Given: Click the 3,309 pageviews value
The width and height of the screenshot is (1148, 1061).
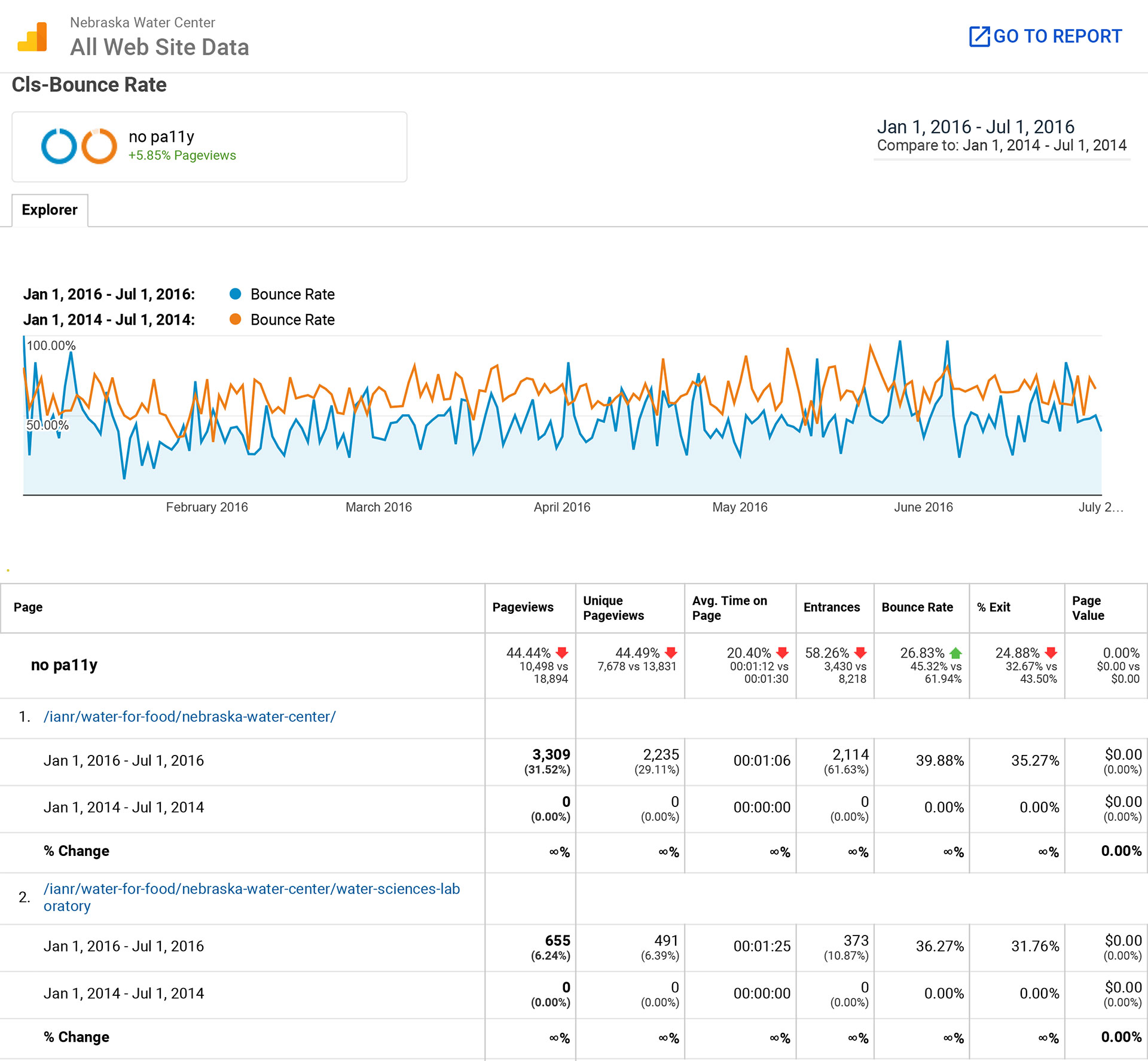Looking at the screenshot, I should (x=551, y=754).
